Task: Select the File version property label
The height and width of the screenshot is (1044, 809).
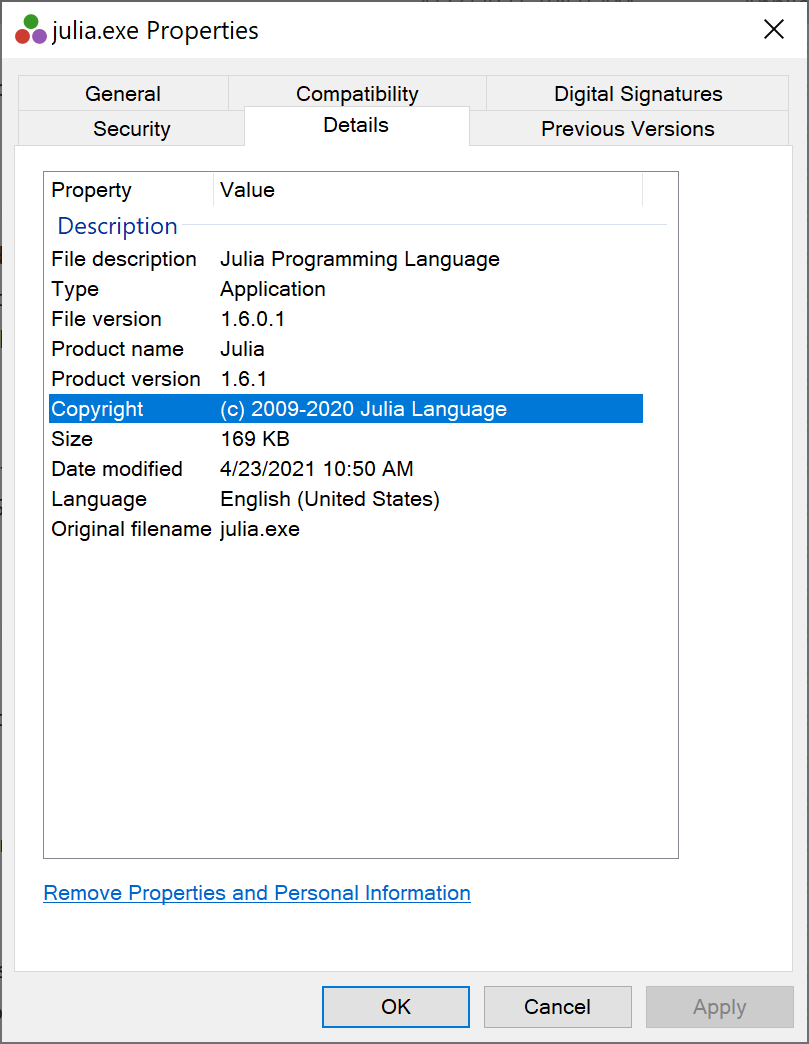Action: pyautogui.click(x=107, y=319)
